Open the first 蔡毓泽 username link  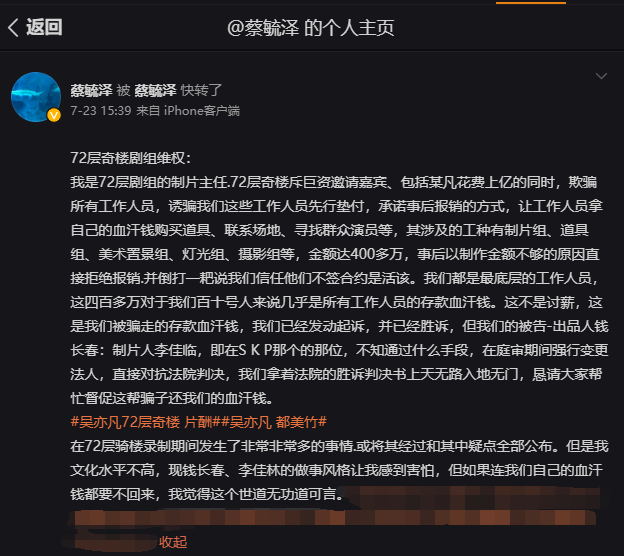pos(92,90)
